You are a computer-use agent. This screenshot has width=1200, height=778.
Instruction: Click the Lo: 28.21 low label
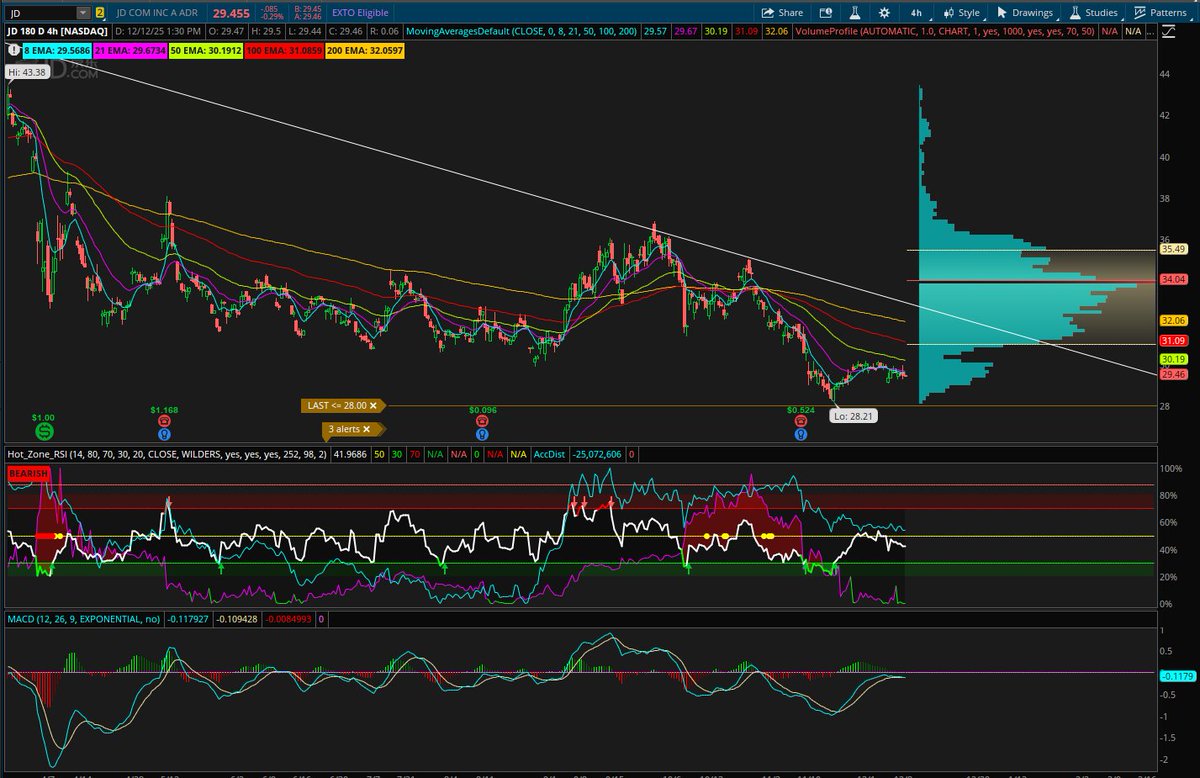(854, 414)
